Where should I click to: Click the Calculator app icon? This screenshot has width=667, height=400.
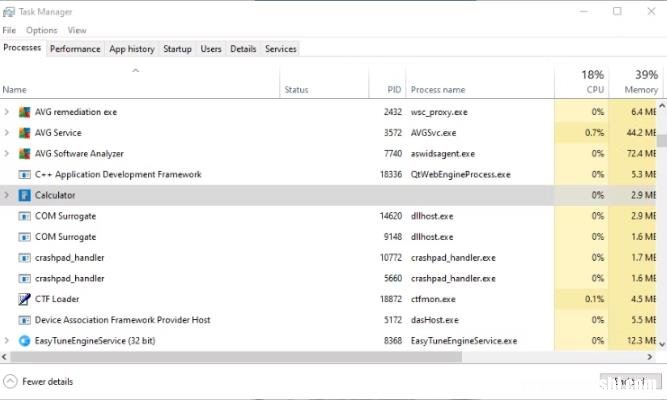[25, 195]
